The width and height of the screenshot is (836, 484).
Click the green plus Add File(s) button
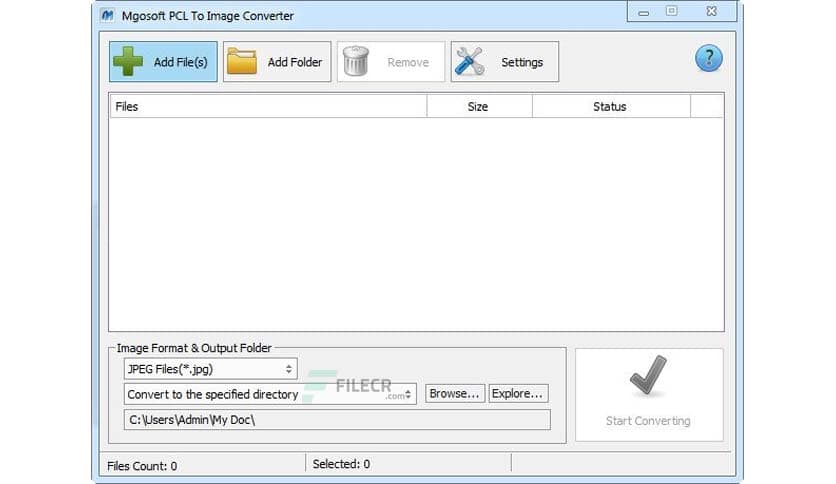[163, 62]
